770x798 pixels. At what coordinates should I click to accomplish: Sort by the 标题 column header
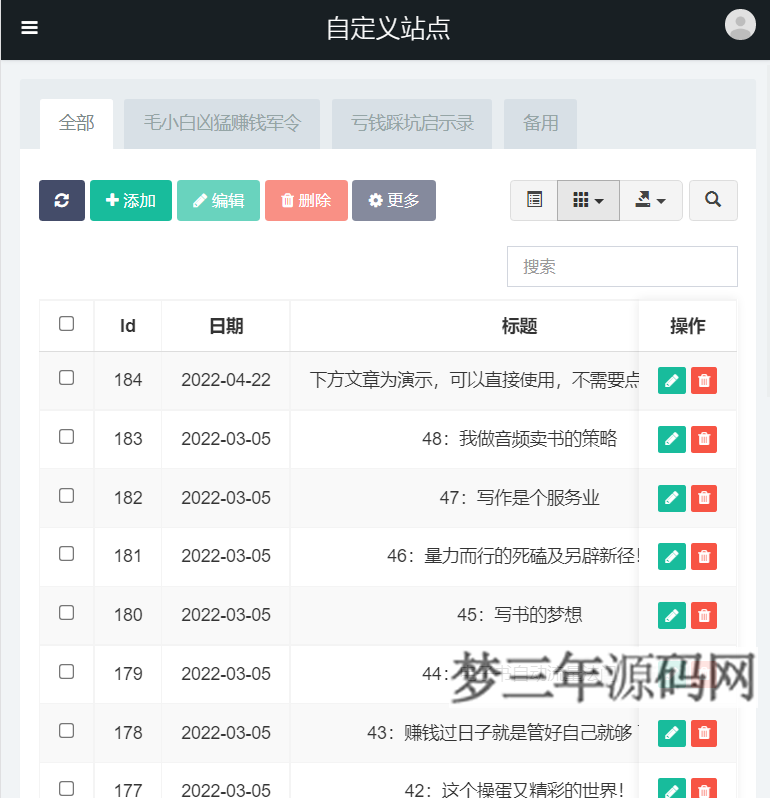[519, 326]
